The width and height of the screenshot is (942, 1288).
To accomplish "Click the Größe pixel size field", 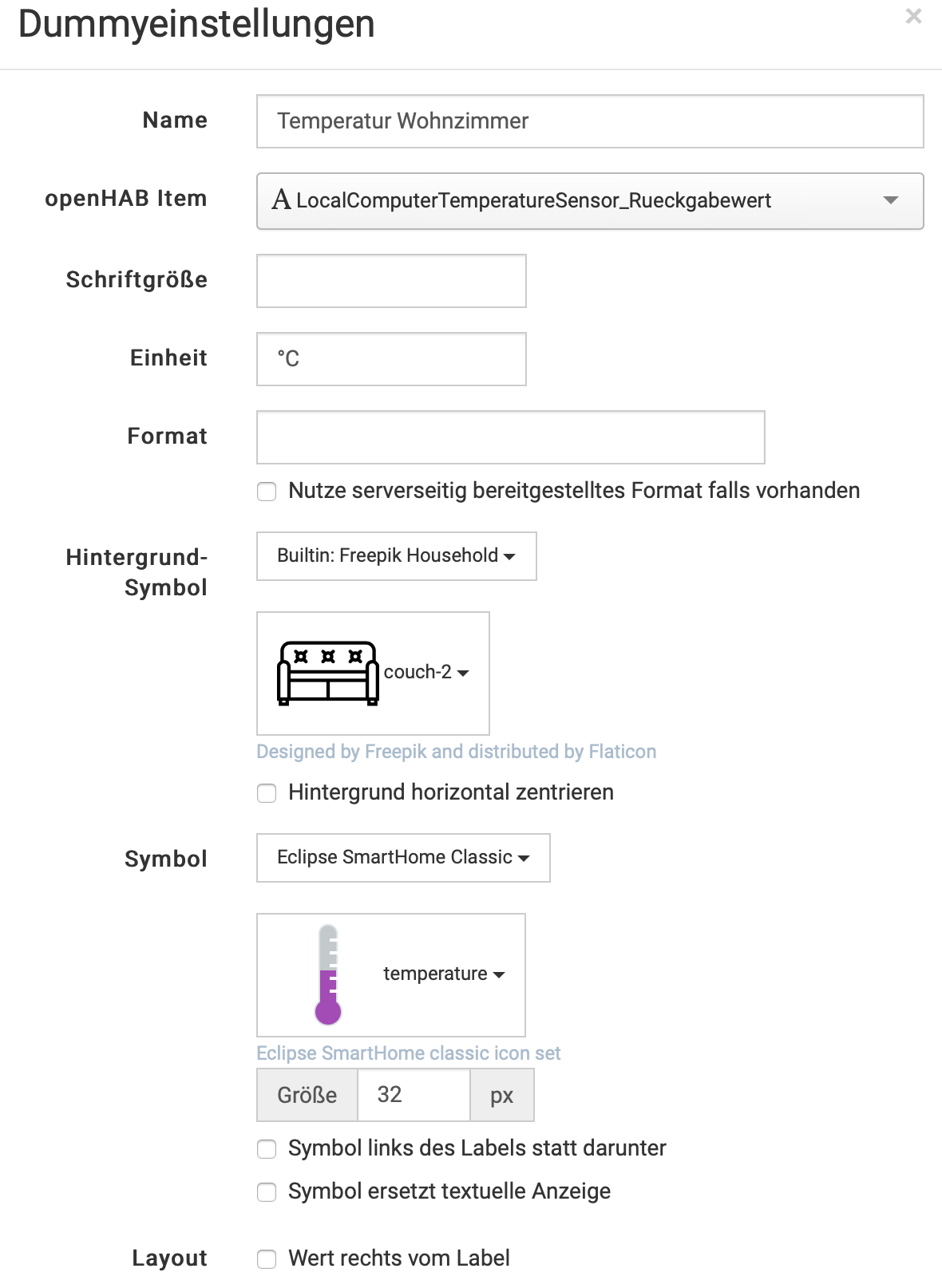I will click(x=413, y=1095).
